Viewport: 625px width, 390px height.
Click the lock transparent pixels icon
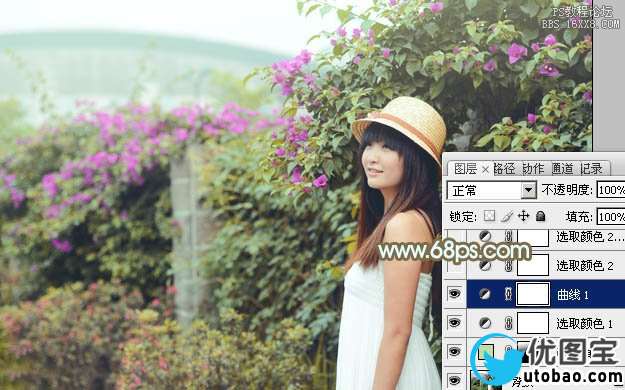(489, 216)
